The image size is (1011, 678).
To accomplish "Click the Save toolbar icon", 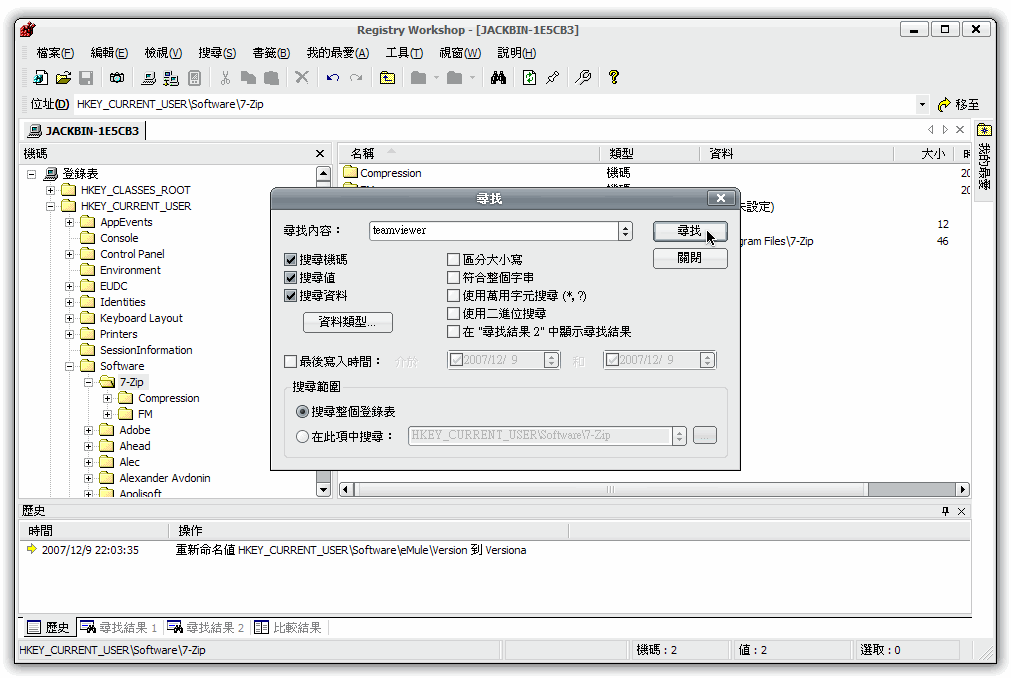I will [84, 77].
